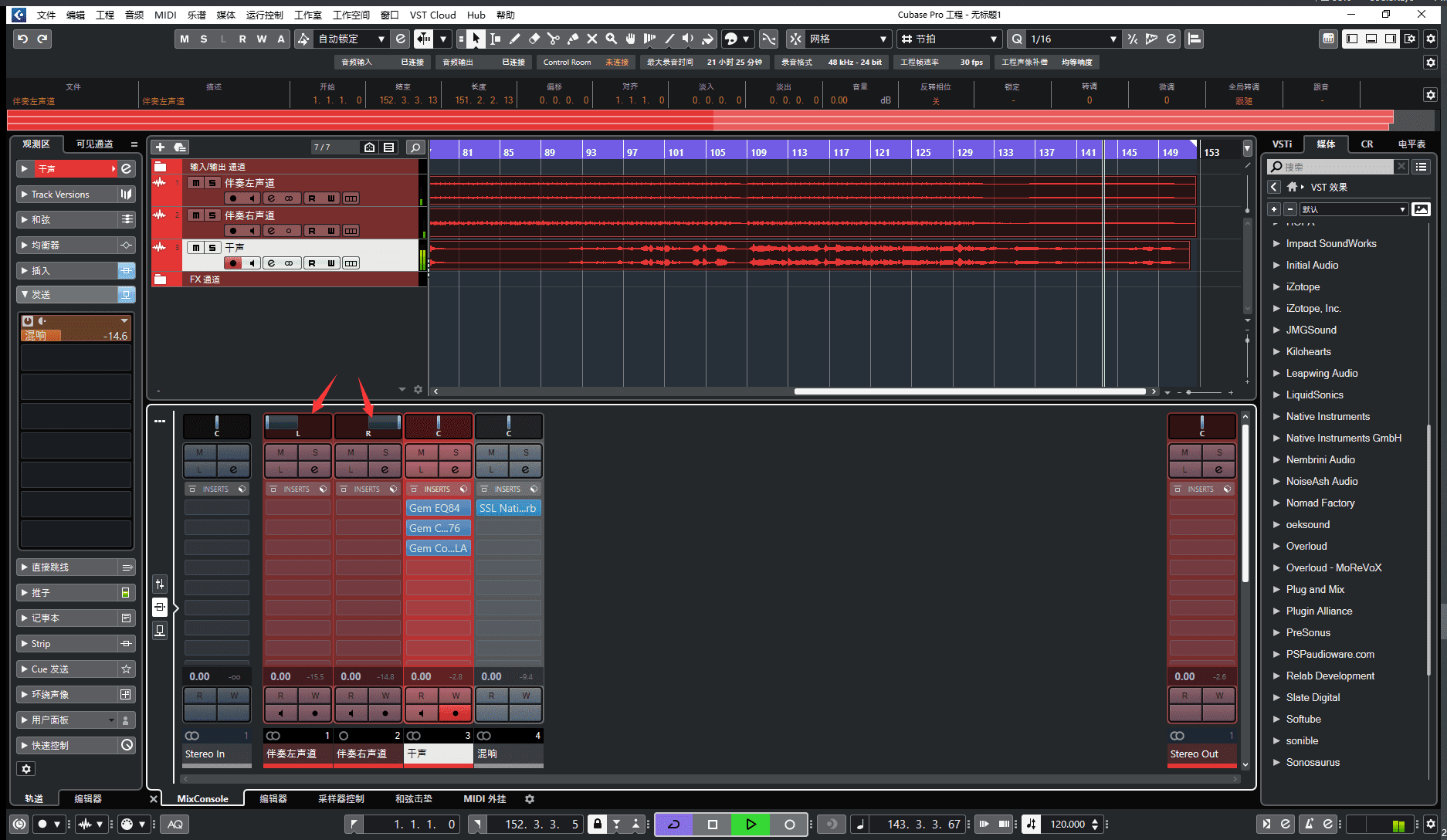Select the Mute X tool
This screenshot has height=840, width=1447.
[591, 39]
